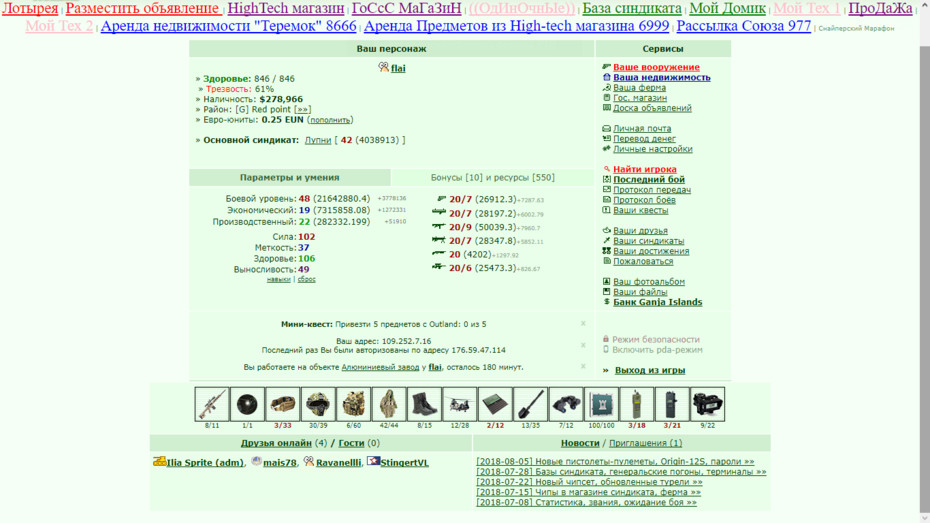Open the Мой Домик link

click(x=727, y=8)
